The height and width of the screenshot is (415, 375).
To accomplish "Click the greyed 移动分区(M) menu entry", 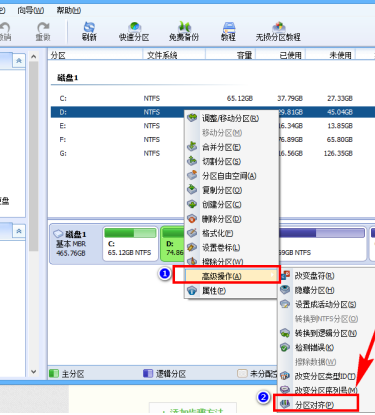I will [231, 133].
